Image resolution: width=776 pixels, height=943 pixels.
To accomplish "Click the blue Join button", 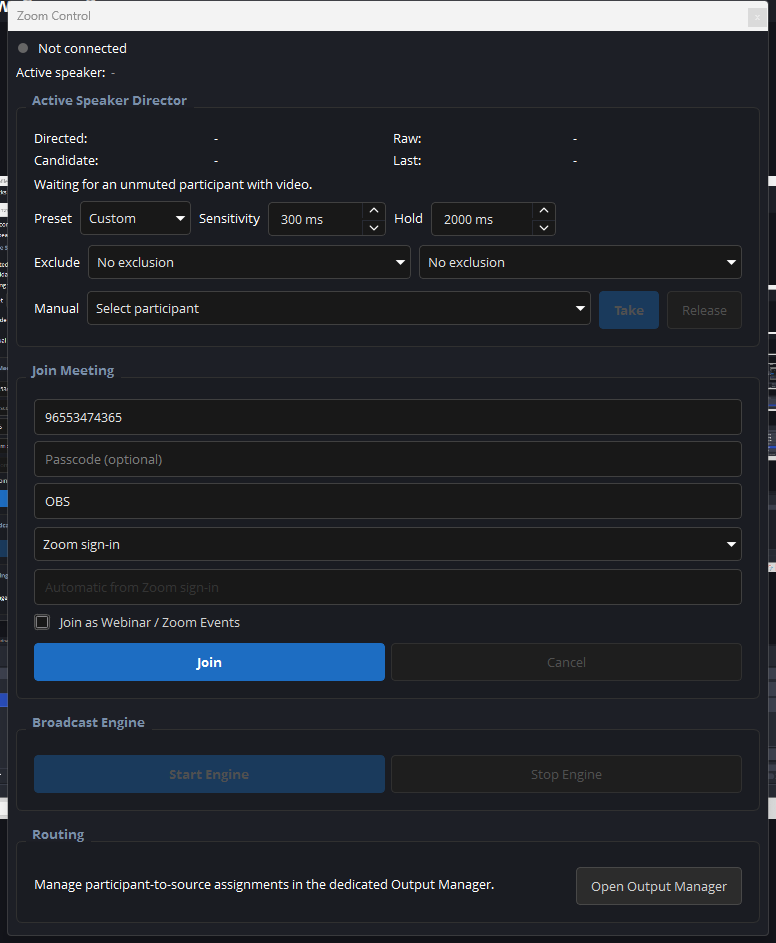I will point(209,662).
